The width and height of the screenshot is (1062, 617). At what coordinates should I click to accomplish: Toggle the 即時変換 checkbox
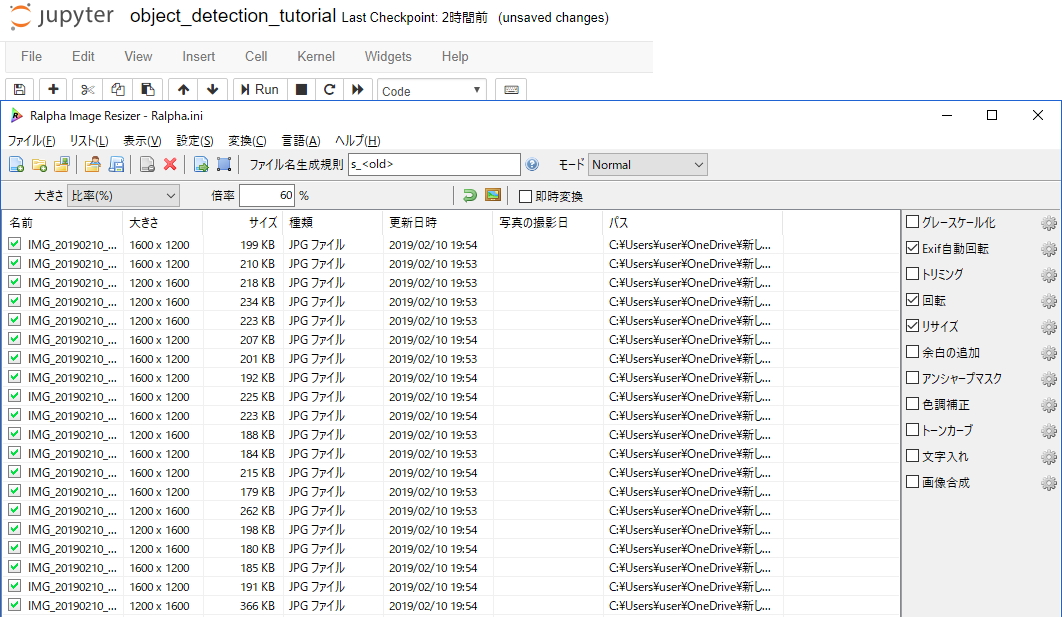tap(526, 196)
